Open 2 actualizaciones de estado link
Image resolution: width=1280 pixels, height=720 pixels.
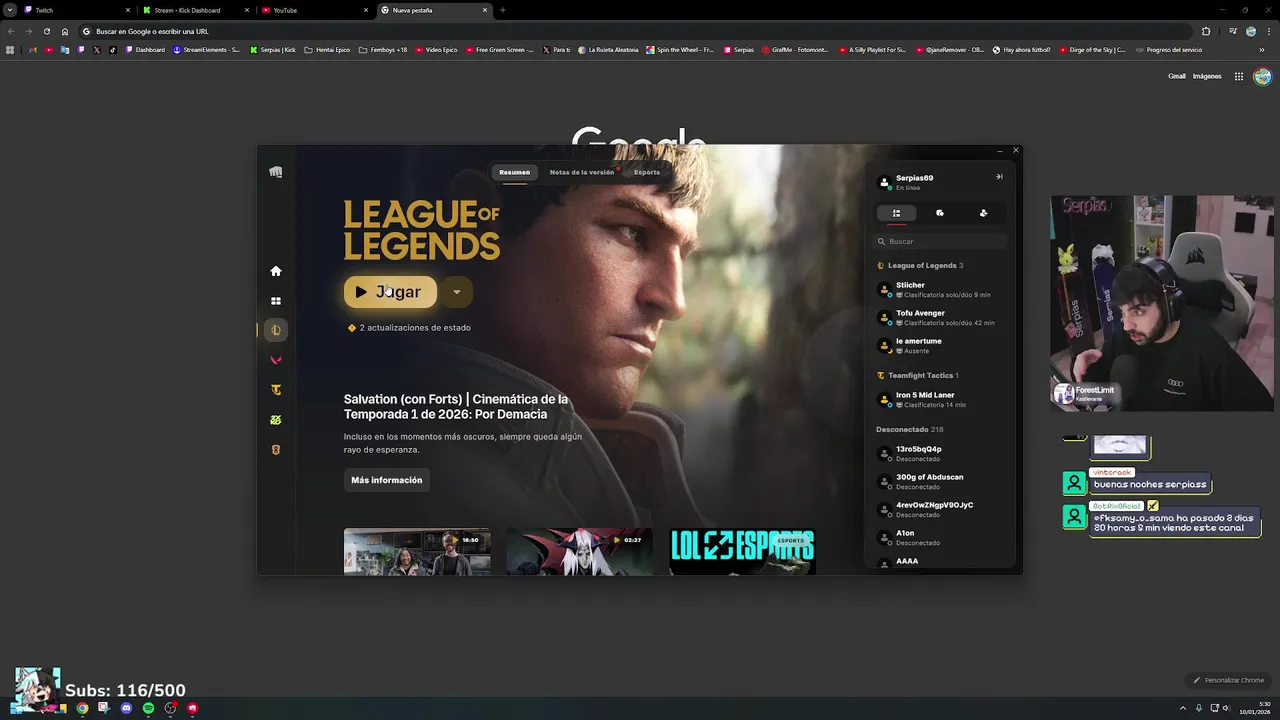point(409,328)
